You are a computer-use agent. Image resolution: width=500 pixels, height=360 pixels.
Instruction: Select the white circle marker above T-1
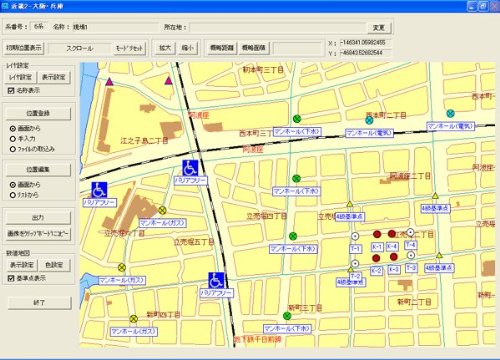click(x=355, y=236)
